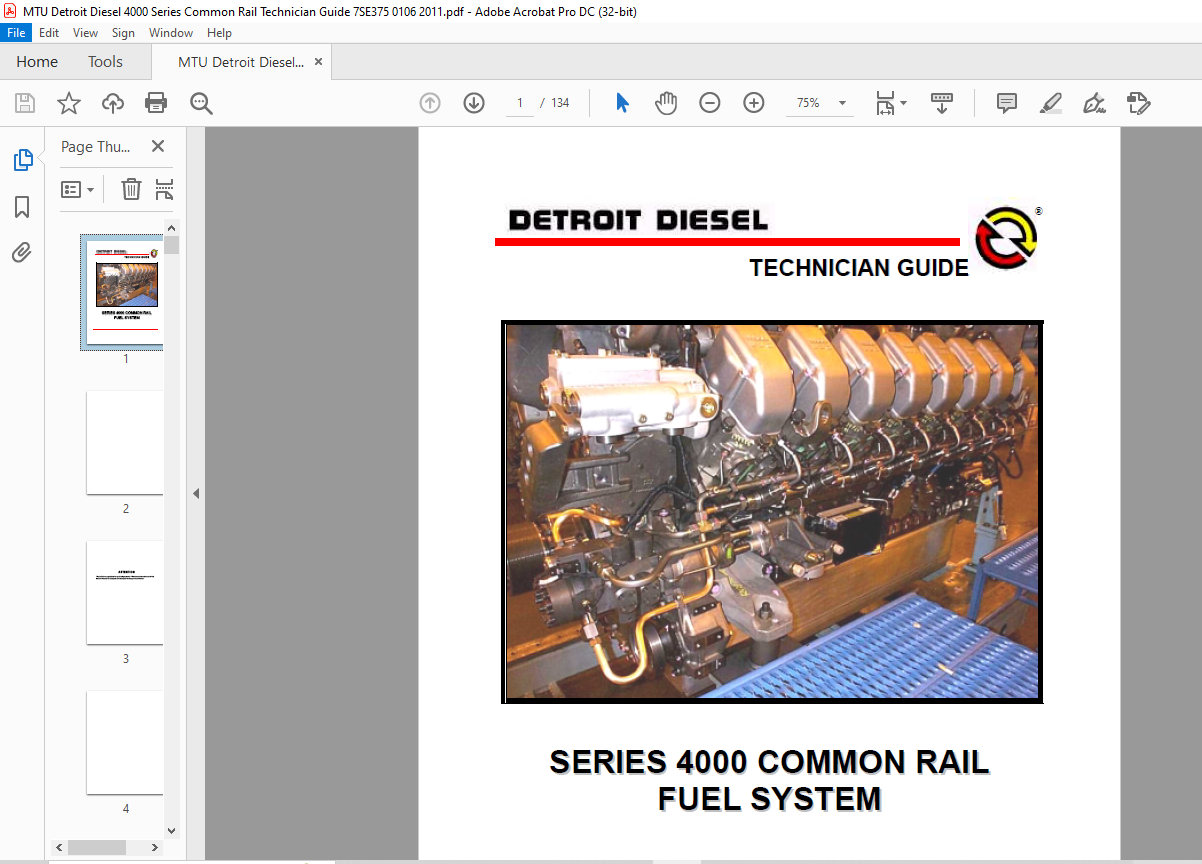
Task: Click the Save file icon
Action: (24, 103)
